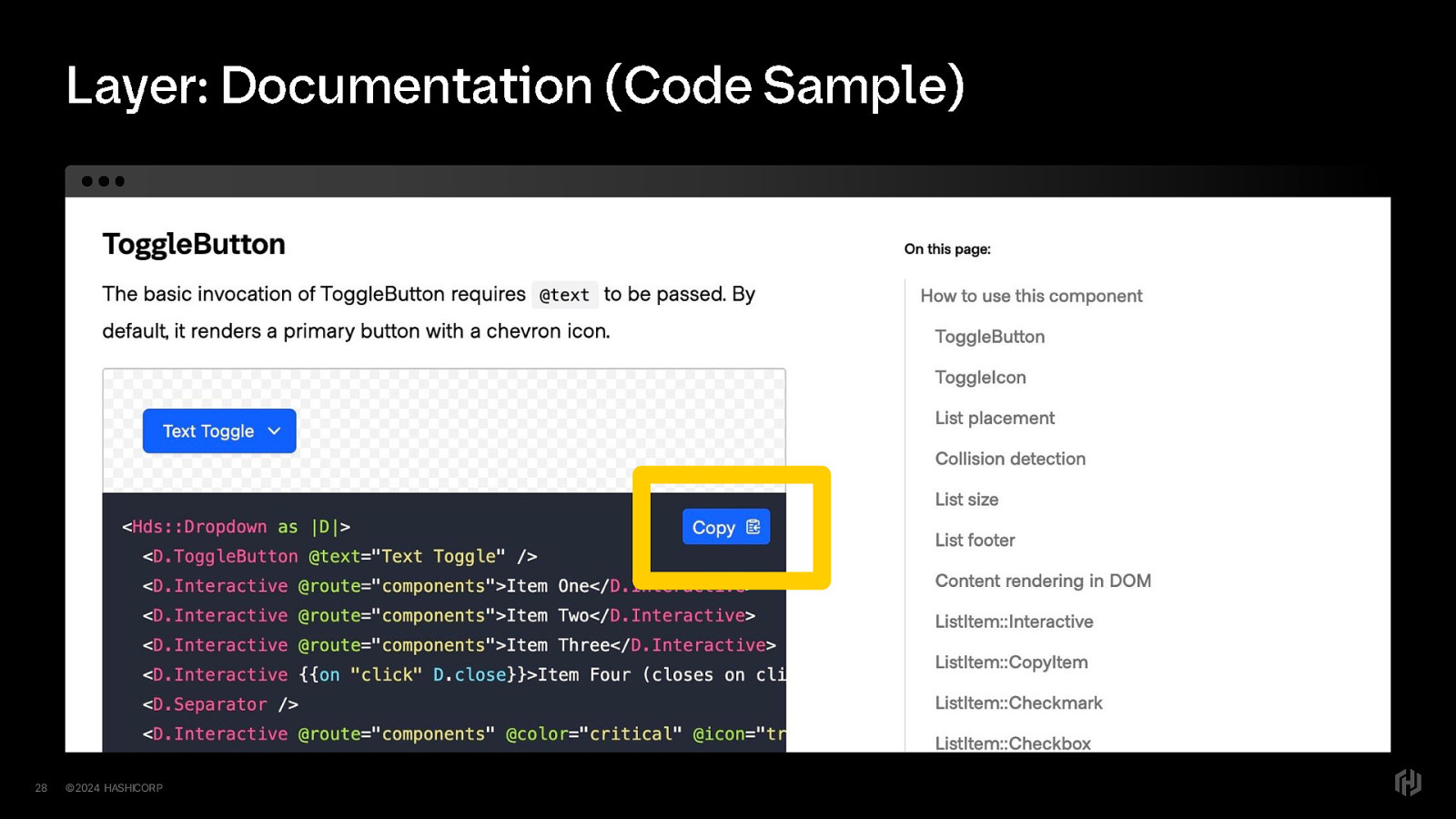Jump to List size section
Image resolution: width=1456 pixels, height=819 pixels.
point(966,500)
